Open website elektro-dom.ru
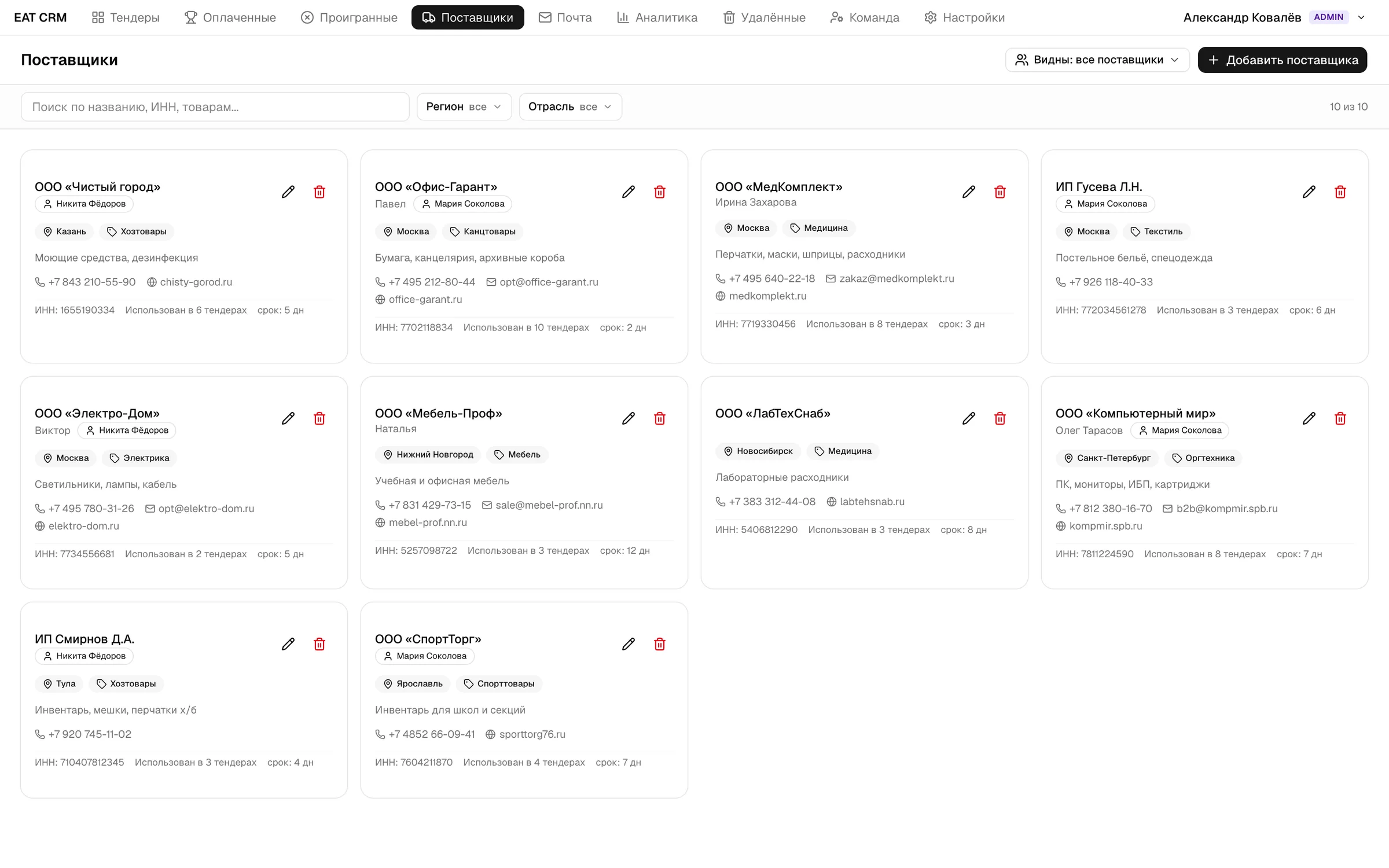1389x868 pixels. coord(77,525)
